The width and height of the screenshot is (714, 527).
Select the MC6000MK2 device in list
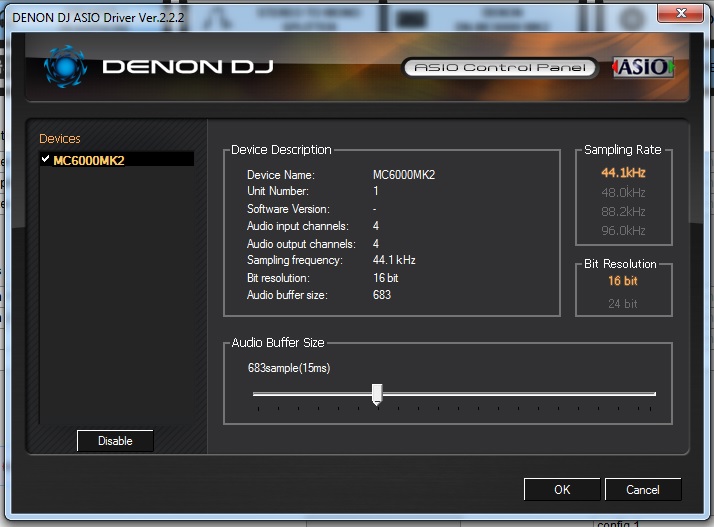click(x=117, y=160)
